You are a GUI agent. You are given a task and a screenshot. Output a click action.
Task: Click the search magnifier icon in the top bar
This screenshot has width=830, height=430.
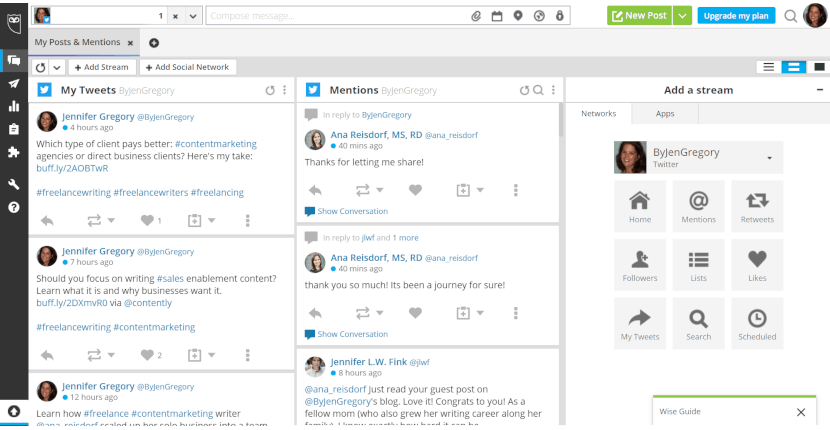click(790, 16)
